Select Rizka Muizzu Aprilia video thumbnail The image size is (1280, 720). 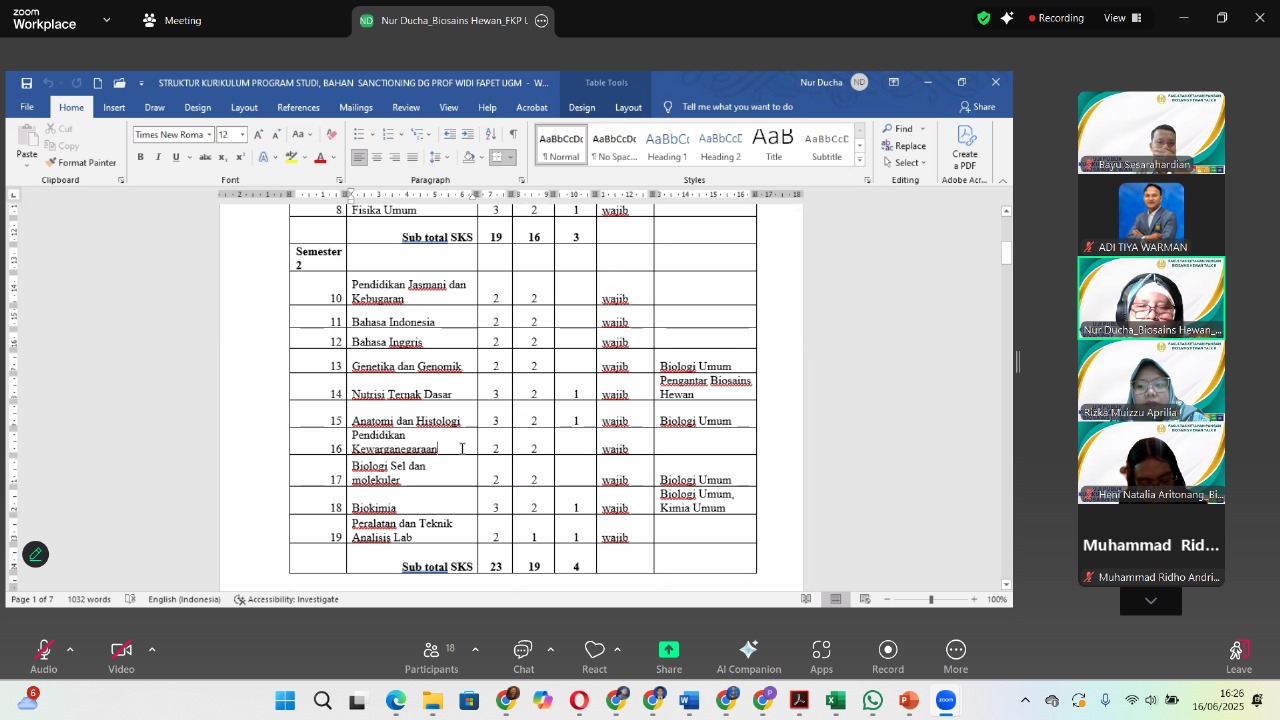tap(1151, 381)
